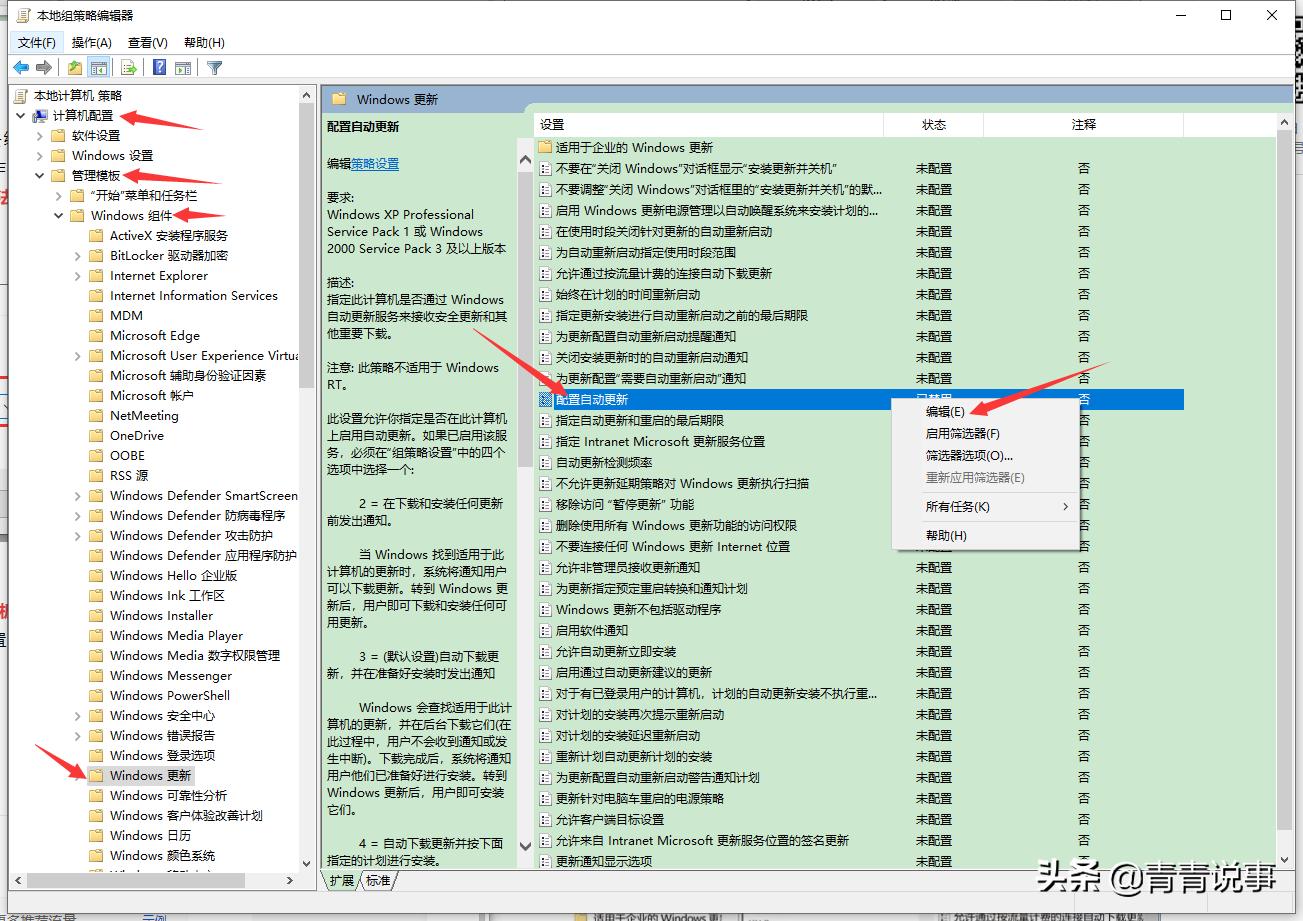This screenshot has width=1303, height=921.
Task: Click the filter funnel toolbar icon
Action: point(214,67)
